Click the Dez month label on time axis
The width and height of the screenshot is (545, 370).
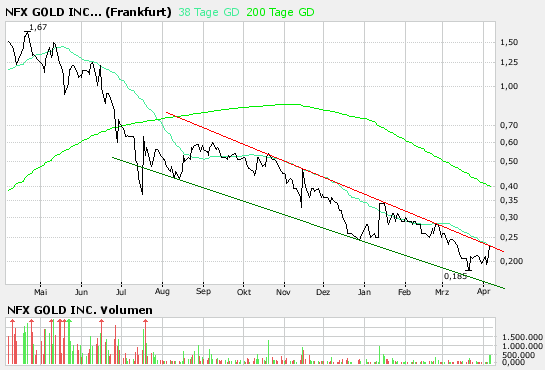click(323, 292)
